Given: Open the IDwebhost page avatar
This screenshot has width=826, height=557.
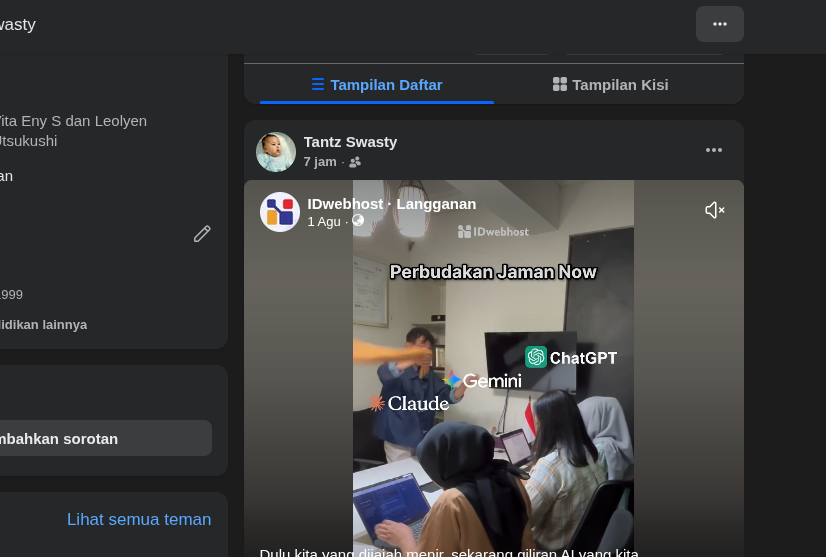Looking at the screenshot, I should click(x=280, y=212).
